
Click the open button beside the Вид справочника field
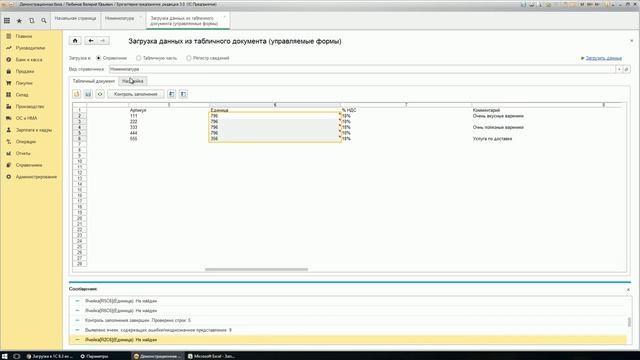pyautogui.click(x=627, y=69)
